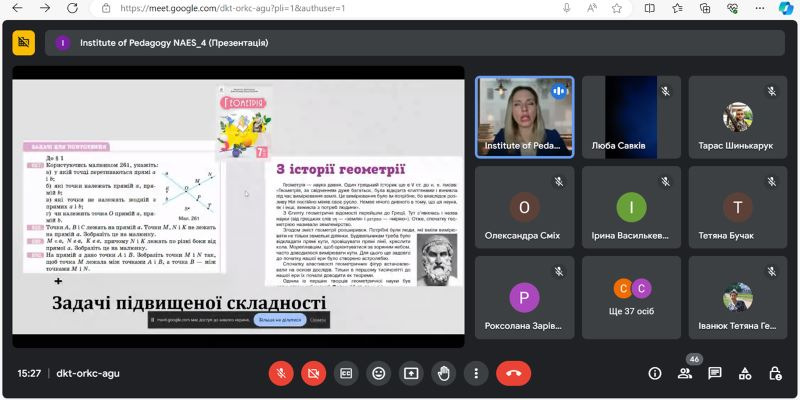Open meeting details info icon
The image size is (800, 400).
tap(655, 373)
